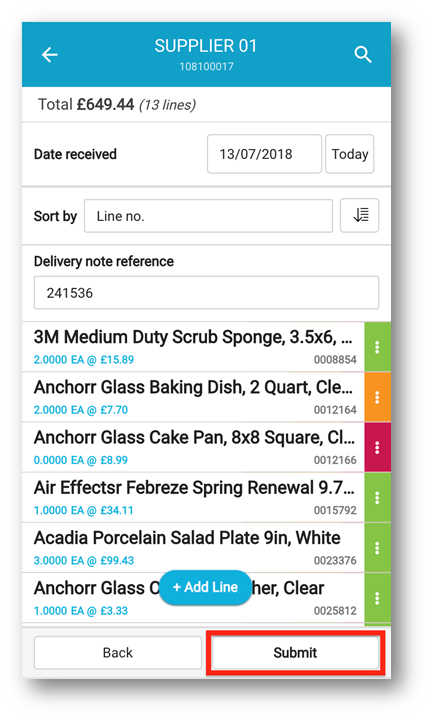This screenshot has width=433, height=721.
Task: Open options menu for 3M Scrub Sponge line
Action: tap(377, 347)
